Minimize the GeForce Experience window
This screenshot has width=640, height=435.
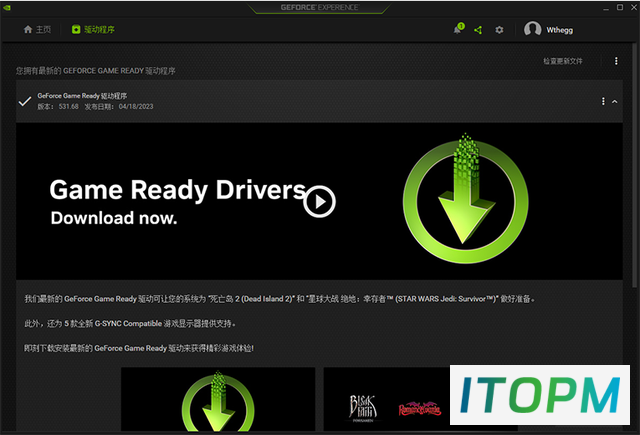[606, 8]
